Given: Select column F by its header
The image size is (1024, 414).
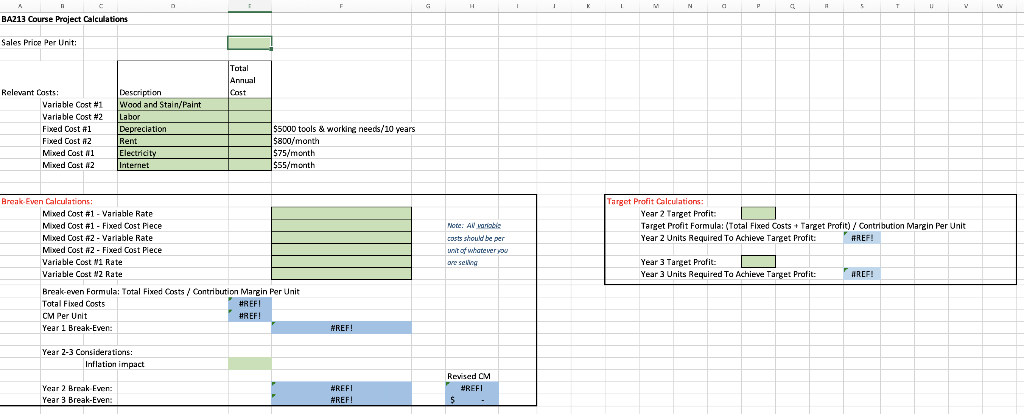Looking at the screenshot, I should pos(342,5).
